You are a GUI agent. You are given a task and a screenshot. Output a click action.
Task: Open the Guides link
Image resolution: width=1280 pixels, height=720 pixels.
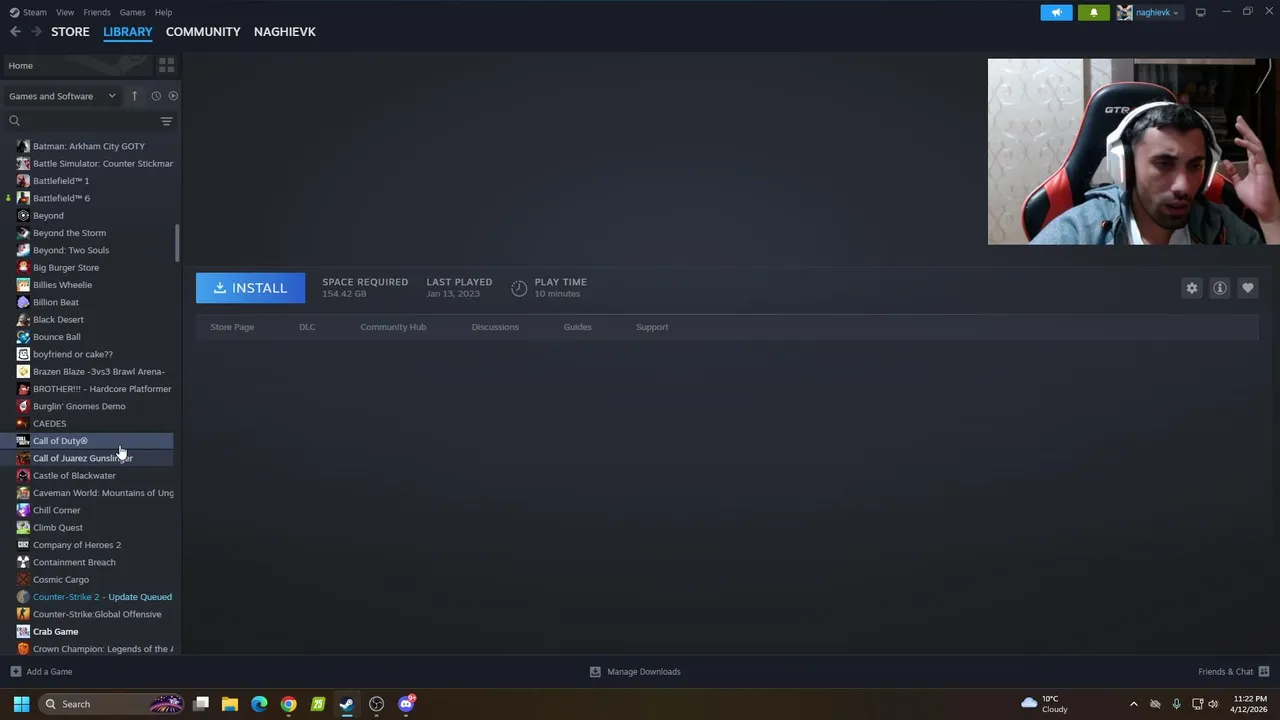(x=577, y=327)
